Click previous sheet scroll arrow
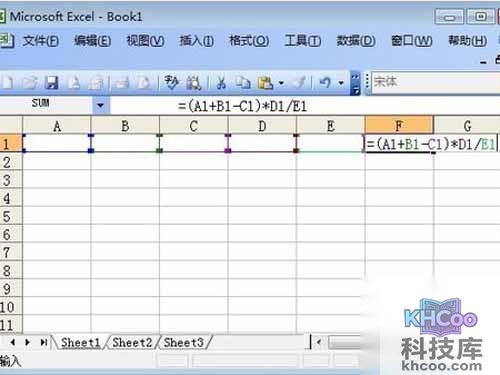Viewport: 500px width, 375px height. [x=13, y=342]
